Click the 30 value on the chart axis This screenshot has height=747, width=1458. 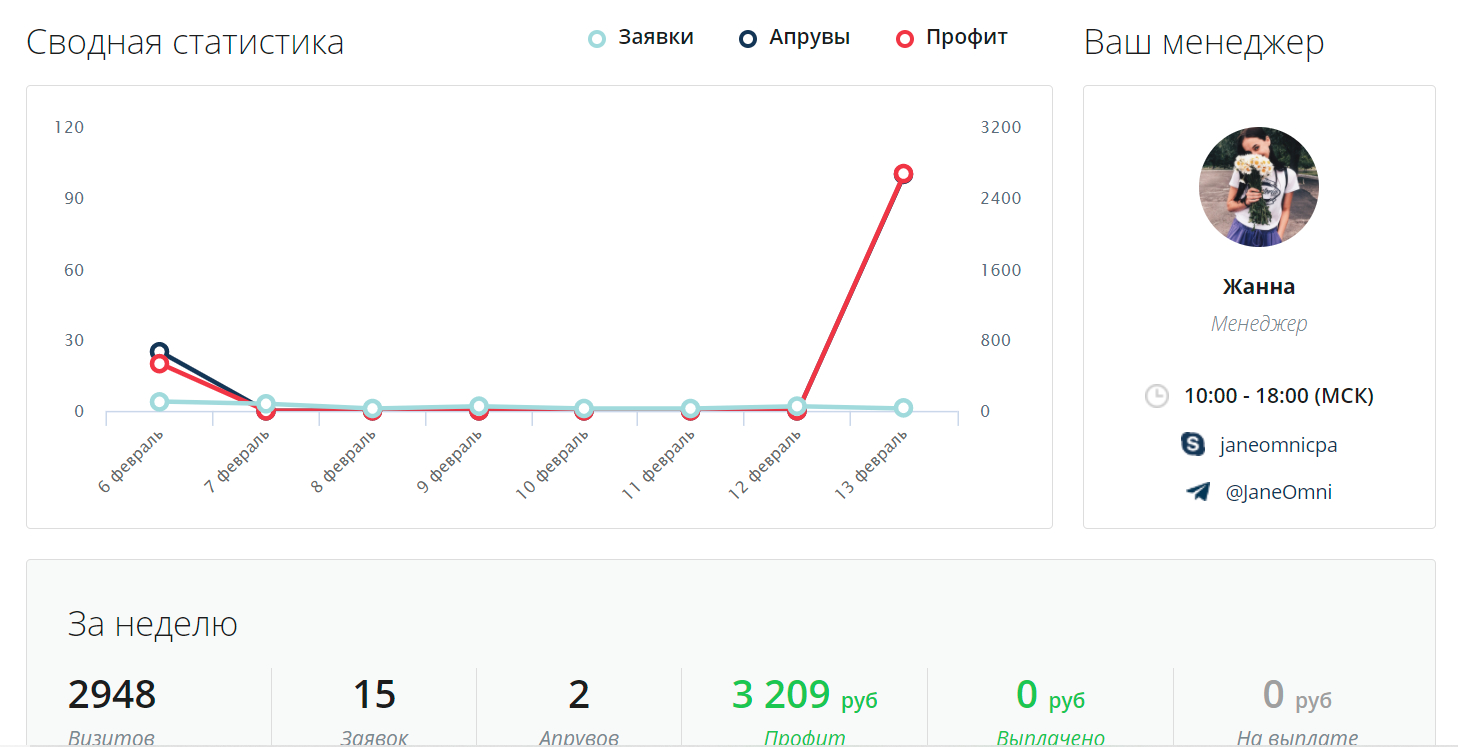tap(74, 341)
